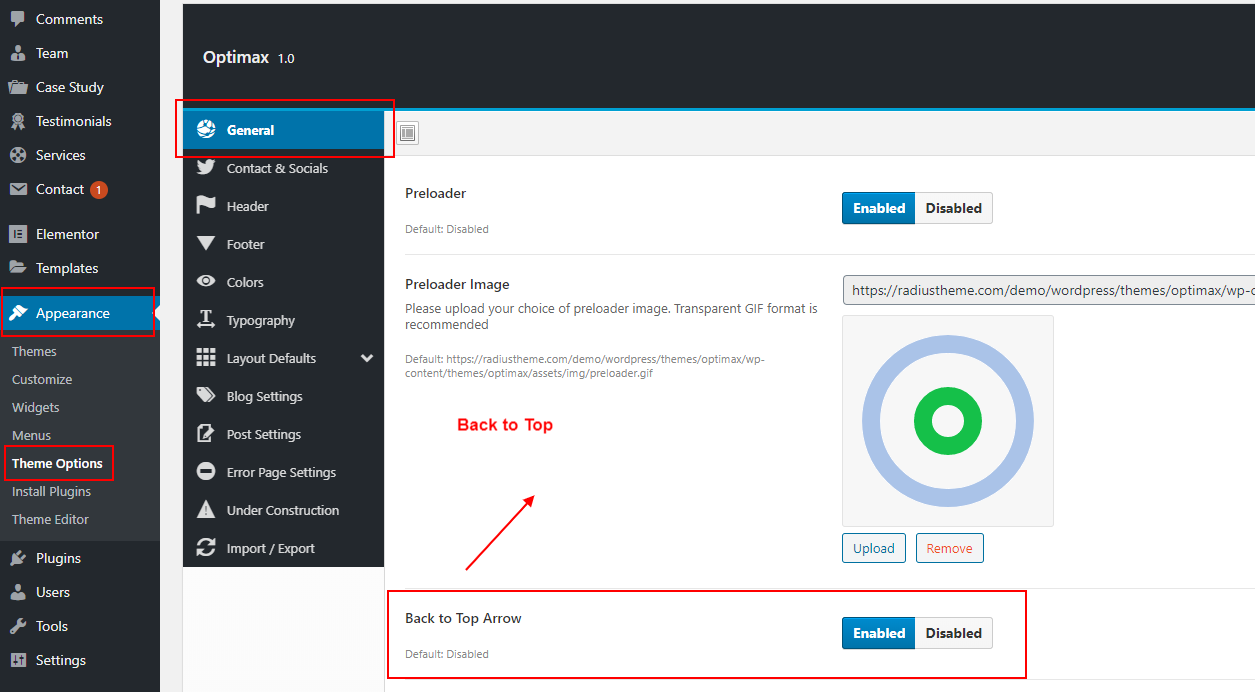The height and width of the screenshot is (692, 1255).
Task: Open the Theme Editor submenu link
Action: (x=50, y=519)
